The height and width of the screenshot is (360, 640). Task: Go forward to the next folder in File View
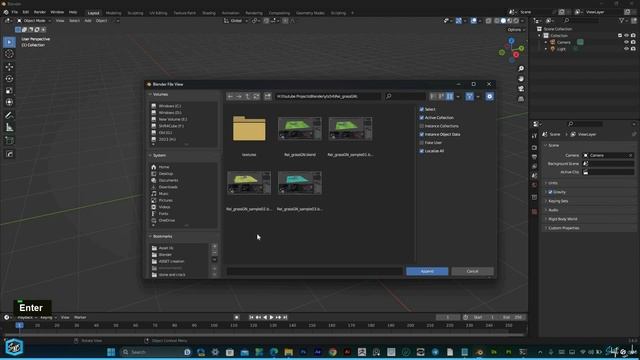239,96
